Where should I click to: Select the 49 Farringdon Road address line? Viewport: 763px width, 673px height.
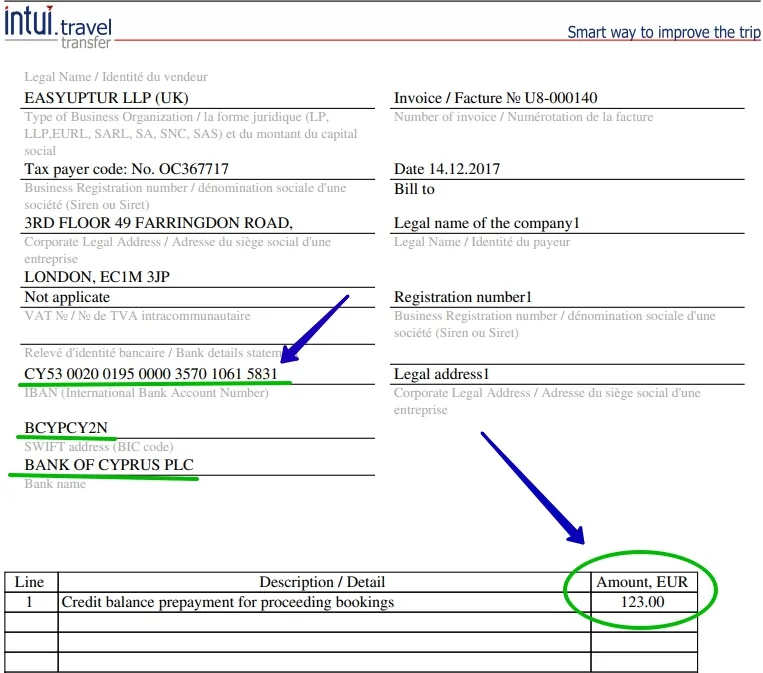tap(158, 223)
